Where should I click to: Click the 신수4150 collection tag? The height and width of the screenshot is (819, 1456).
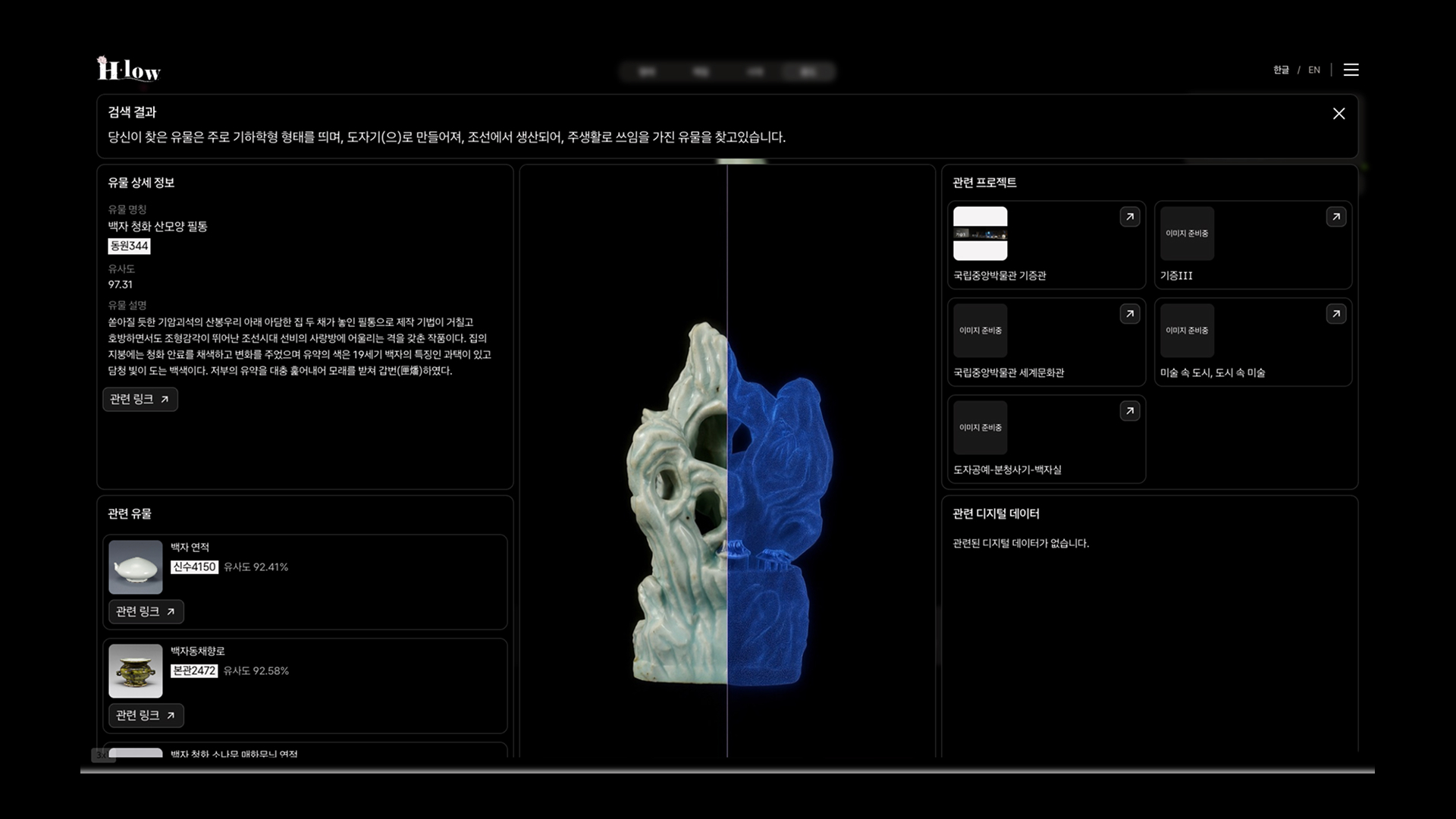194,567
